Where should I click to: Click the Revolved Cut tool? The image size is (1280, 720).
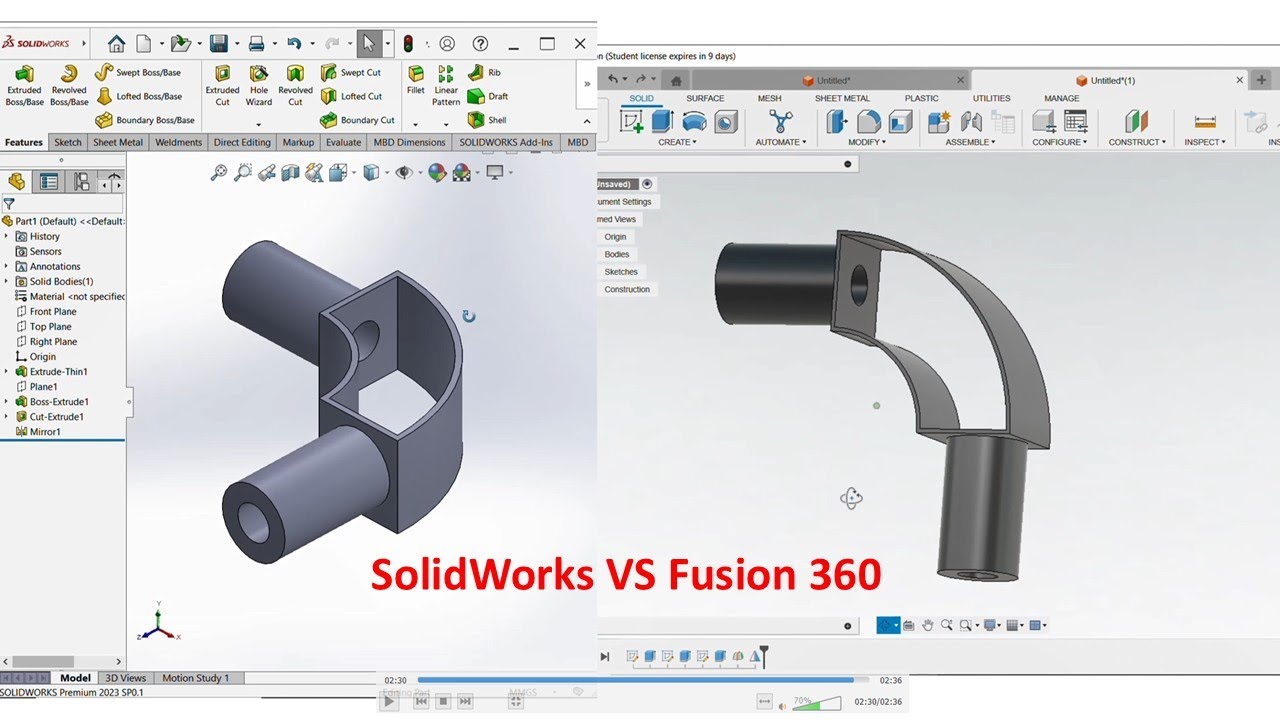pyautogui.click(x=295, y=85)
